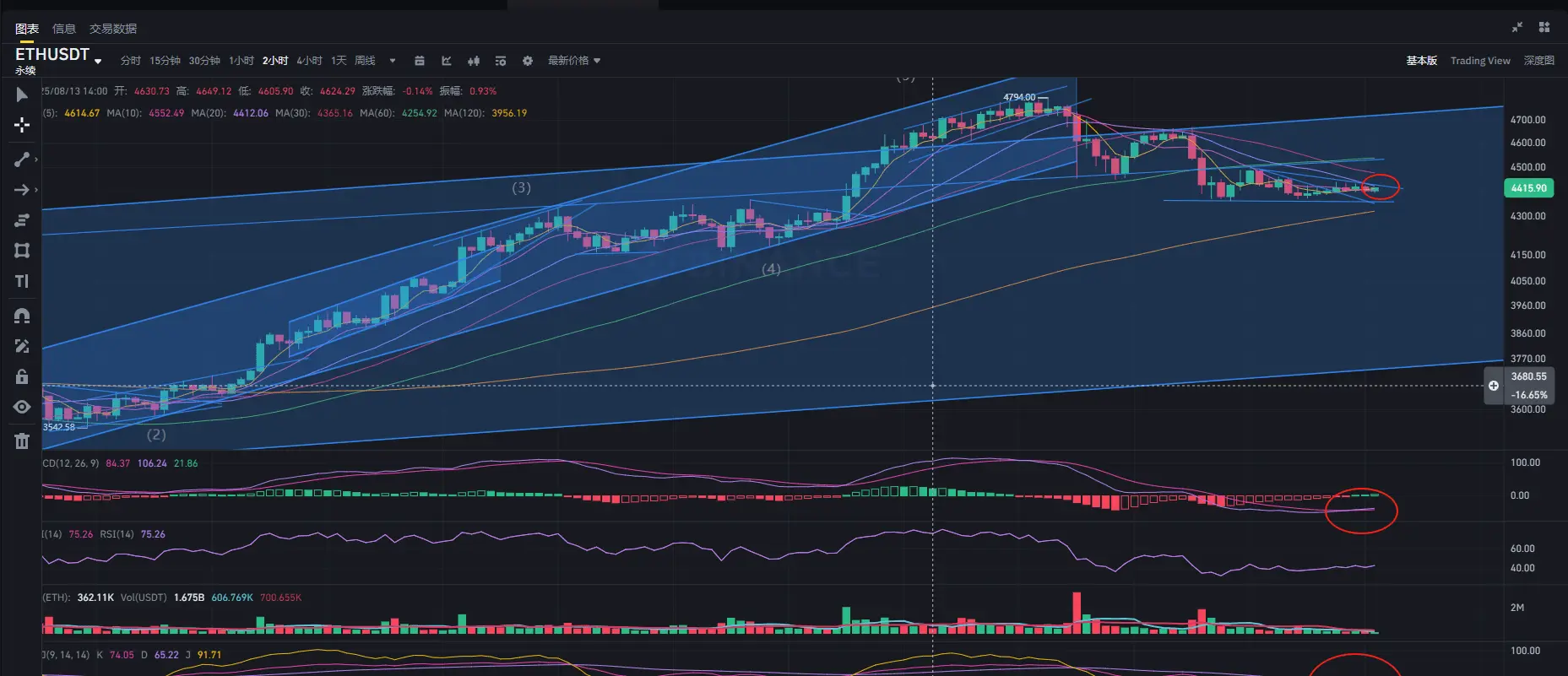The width and height of the screenshot is (1568, 676).
Task: Click the wave label (3) on chart
Action: [522, 187]
